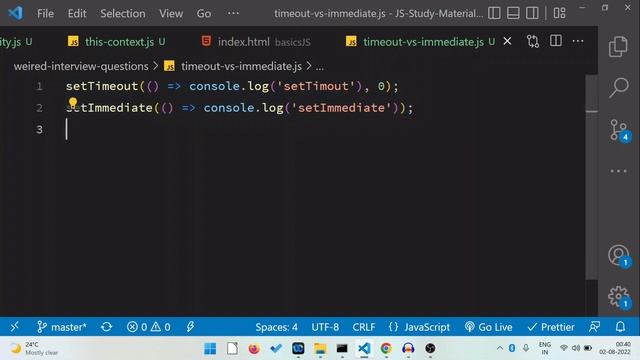
Task: Open changes compare icon in the editor toolbar
Action: [x=533, y=41]
